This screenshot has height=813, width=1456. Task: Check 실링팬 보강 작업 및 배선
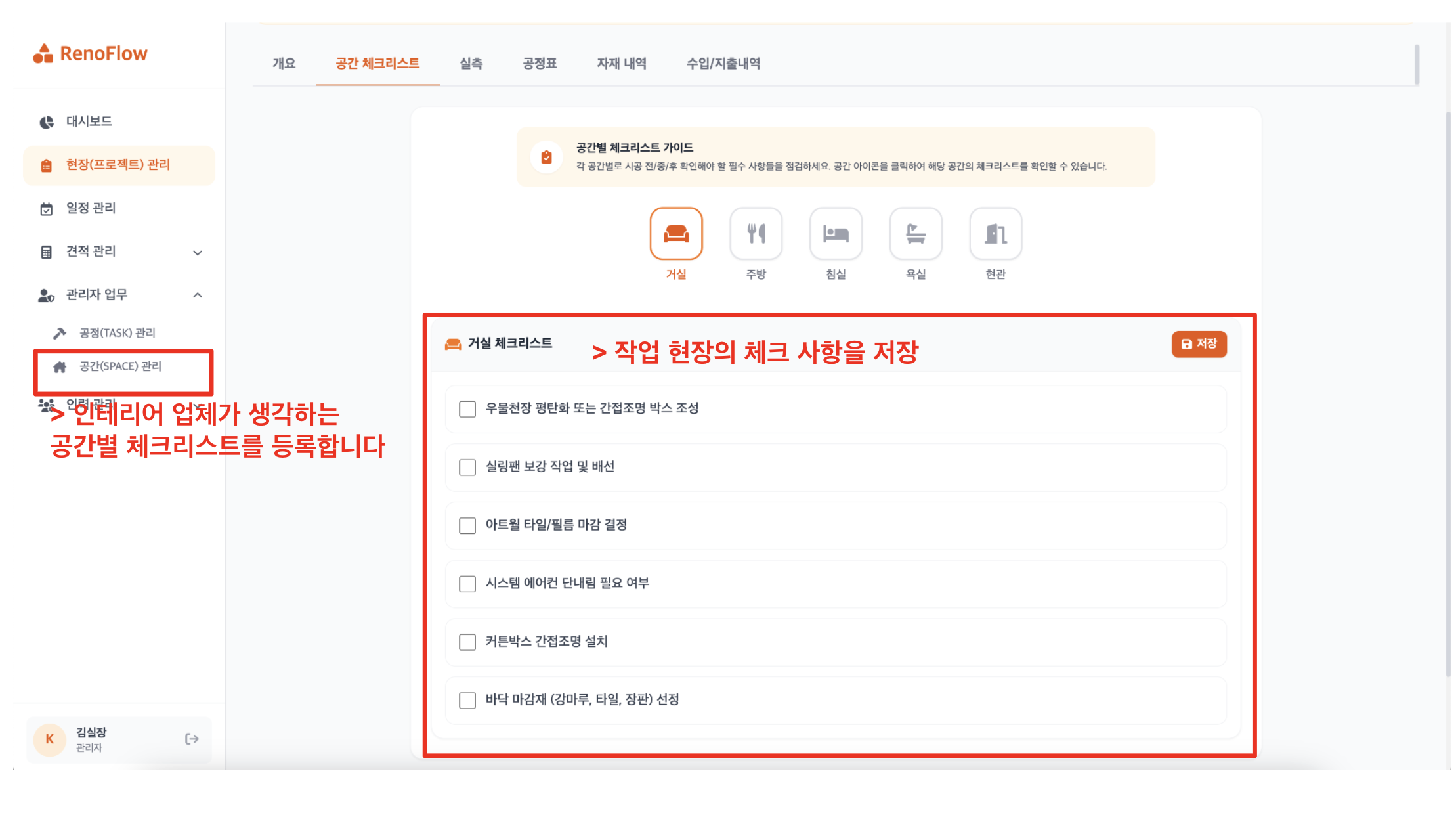pos(467,468)
